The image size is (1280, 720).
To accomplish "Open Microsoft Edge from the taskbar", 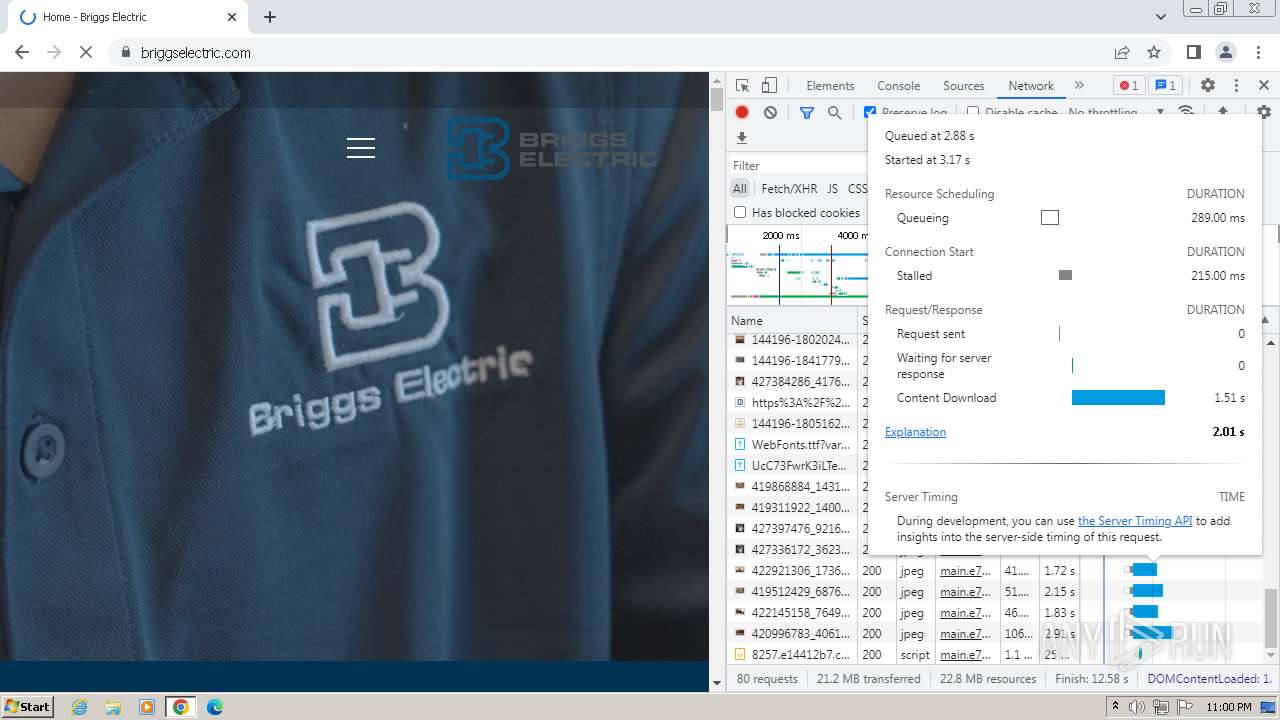I will (x=214, y=706).
